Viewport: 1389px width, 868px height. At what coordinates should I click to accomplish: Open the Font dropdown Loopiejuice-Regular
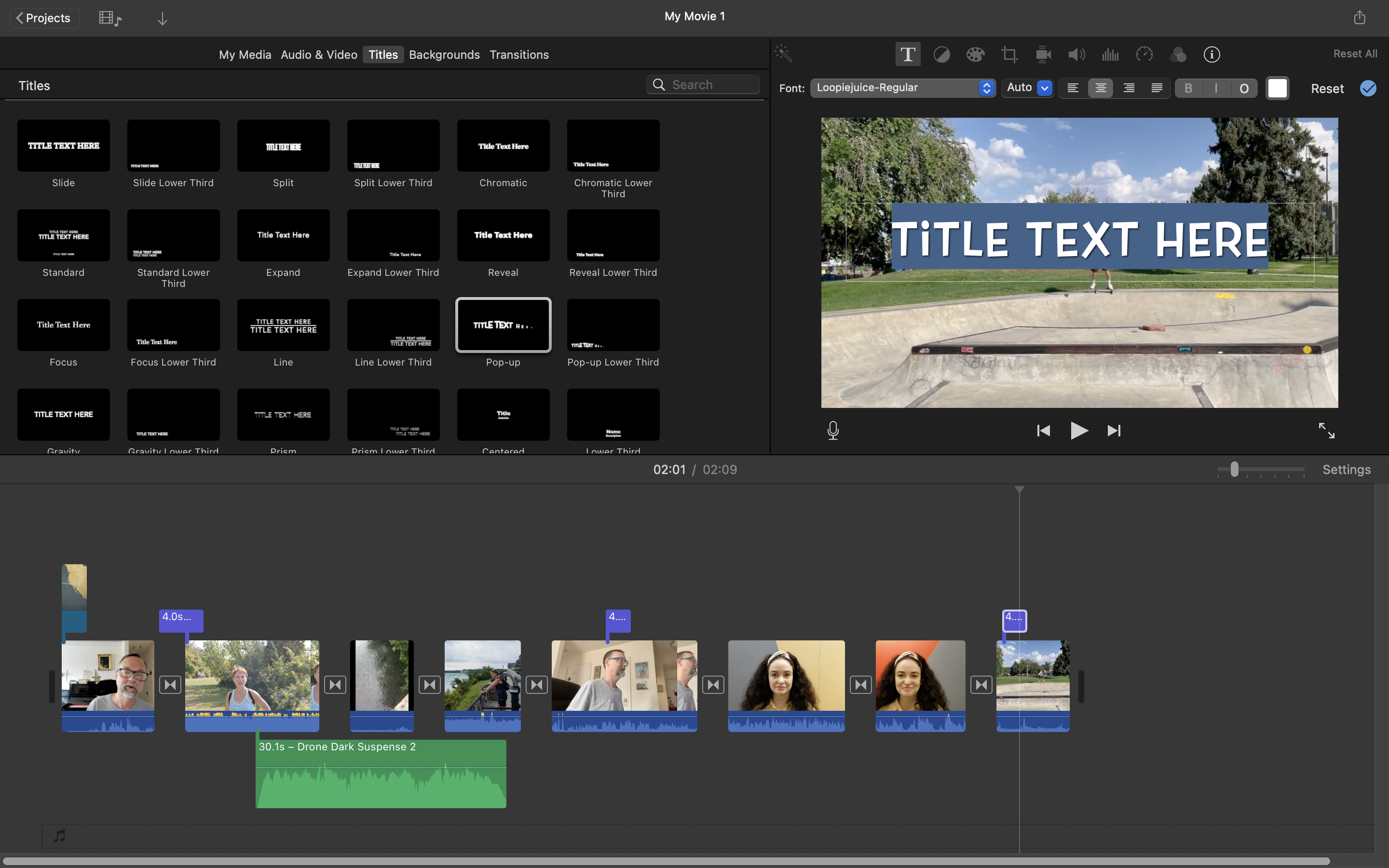(x=902, y=88)
